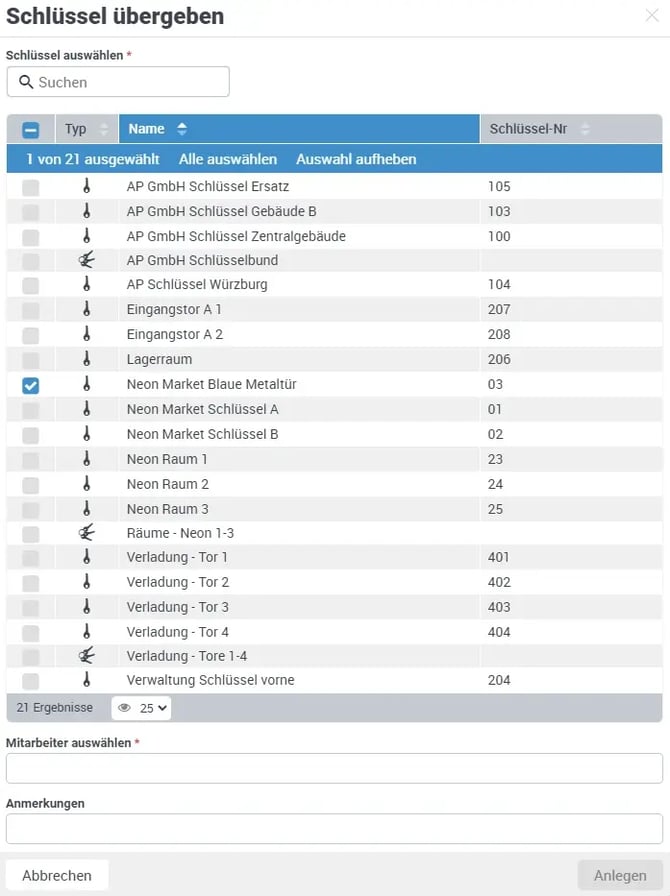Check Verwaltung Schlüssel vorne checkbox
Viewport: 670px width, 896px height.
[x=30, y=681]
